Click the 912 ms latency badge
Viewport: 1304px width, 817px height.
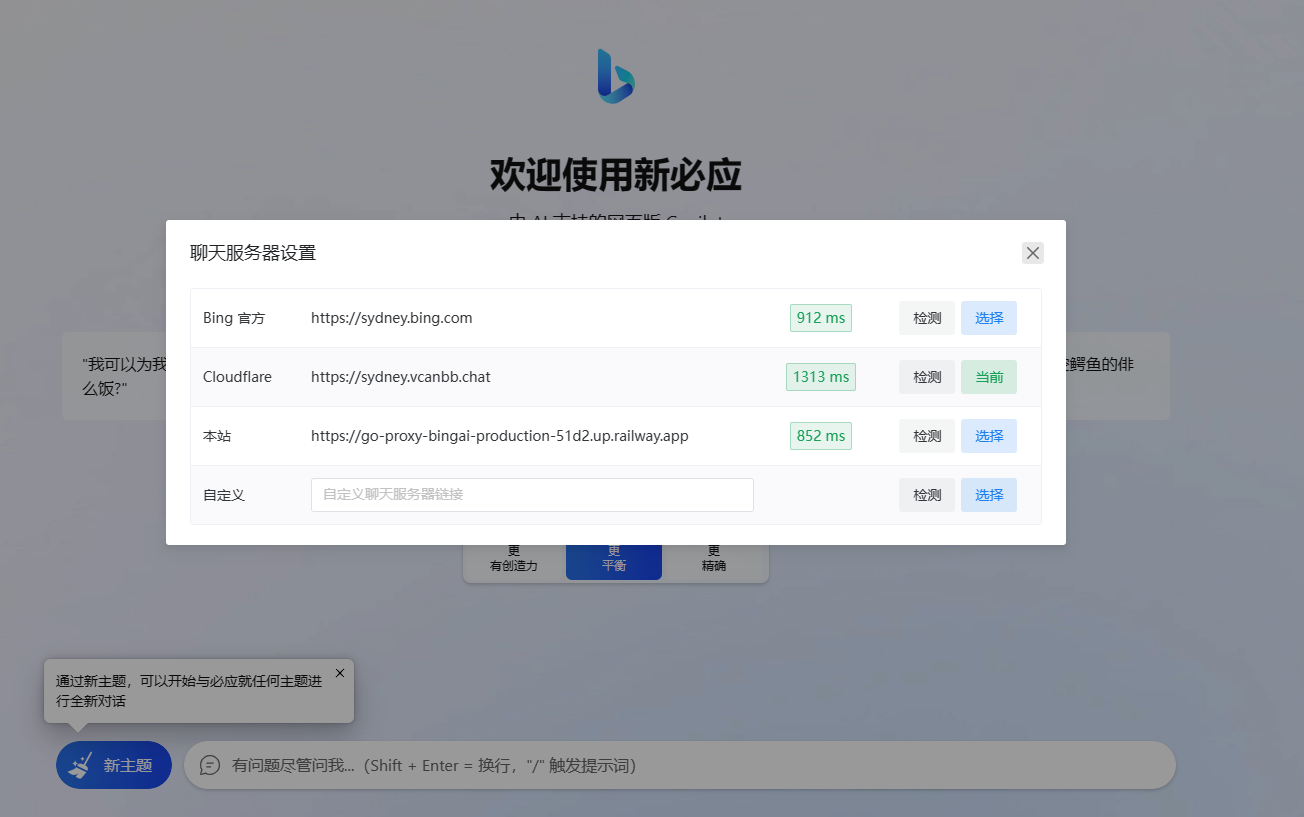(821, 318)
